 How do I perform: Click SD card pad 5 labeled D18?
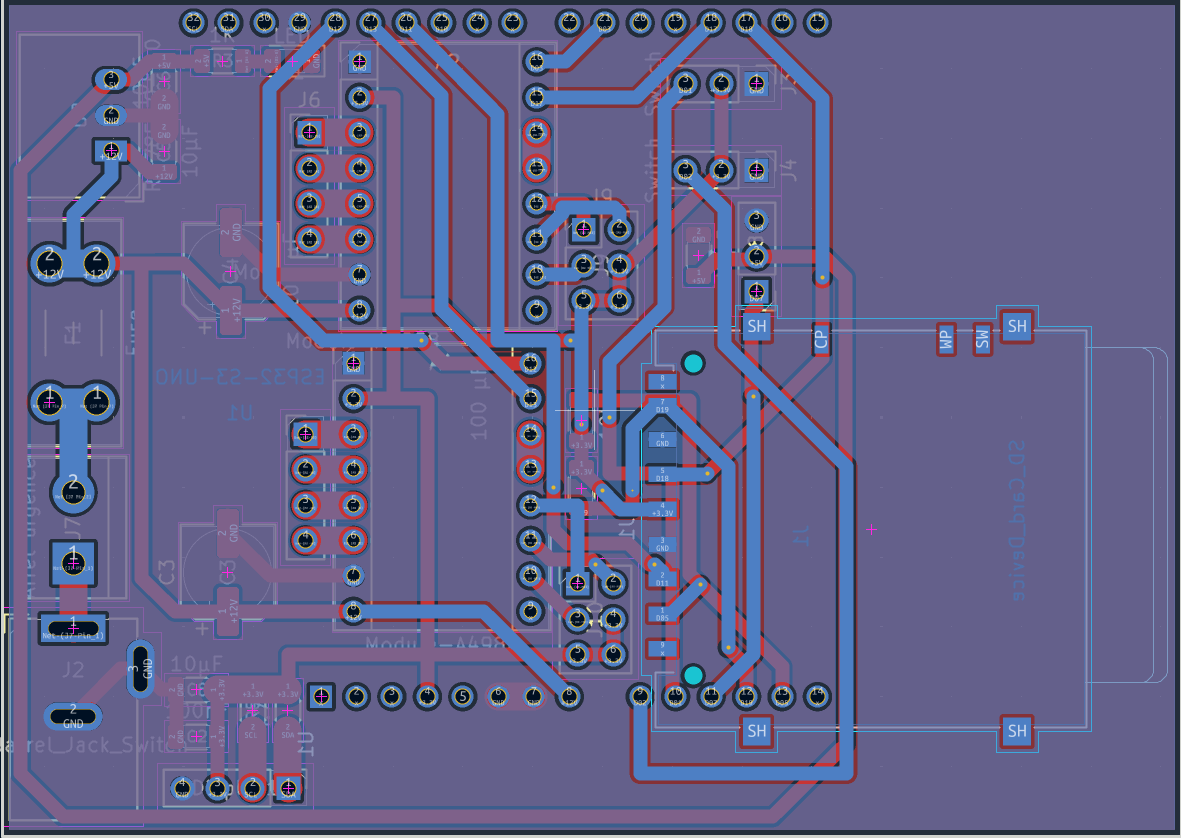click(662, 474)
